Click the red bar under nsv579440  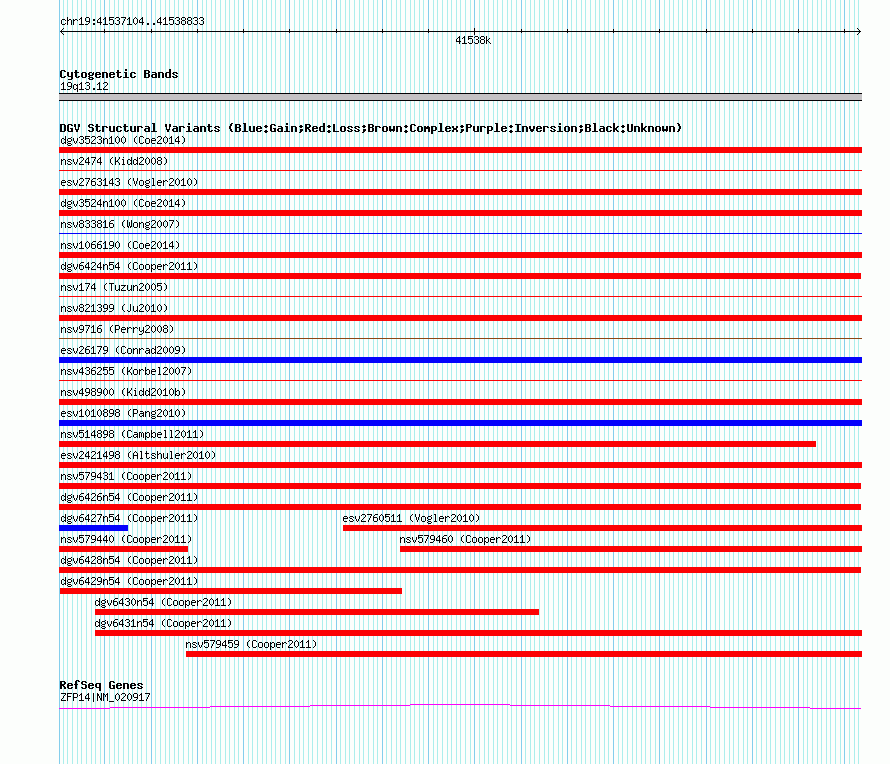[124, 549]
